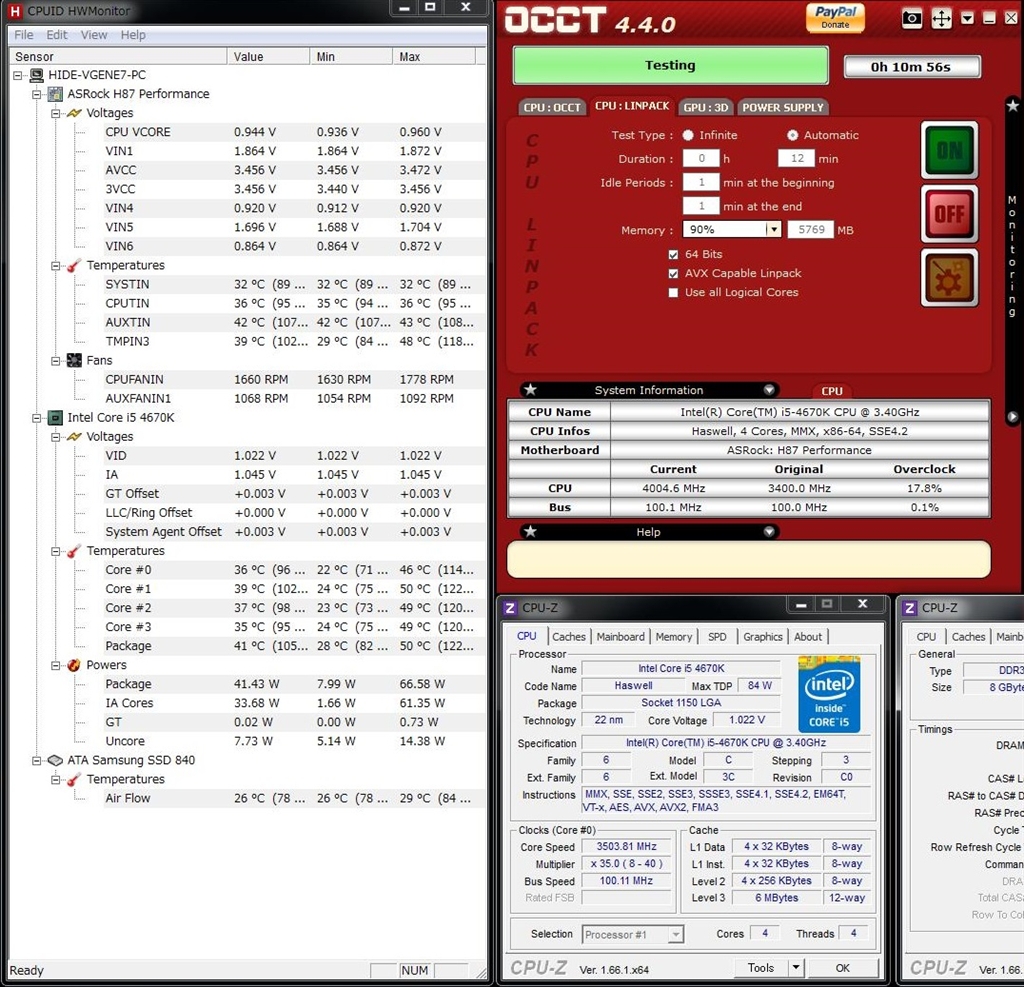Image resolution: width=1024 pixels, height=987 pixels.
Task: Open the About tab in first CPU-Z
Action: 808,637
